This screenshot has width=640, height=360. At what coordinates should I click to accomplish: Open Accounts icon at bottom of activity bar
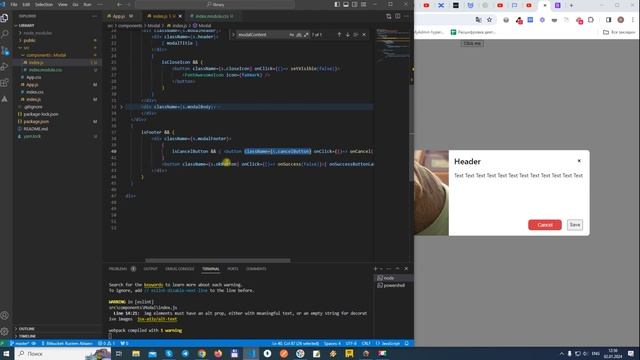click(4, 316)
